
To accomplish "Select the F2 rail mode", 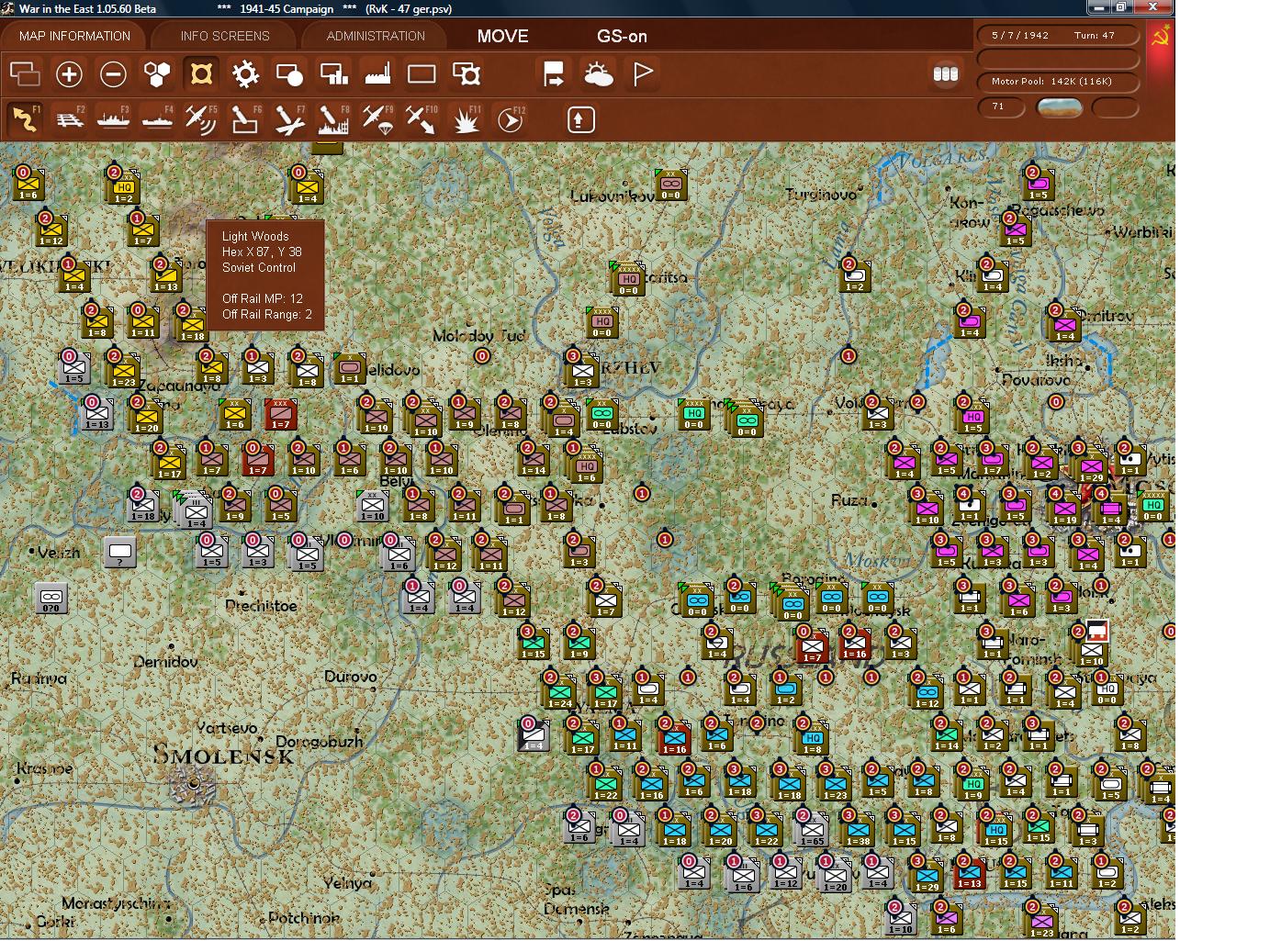I will coord(69,119).
